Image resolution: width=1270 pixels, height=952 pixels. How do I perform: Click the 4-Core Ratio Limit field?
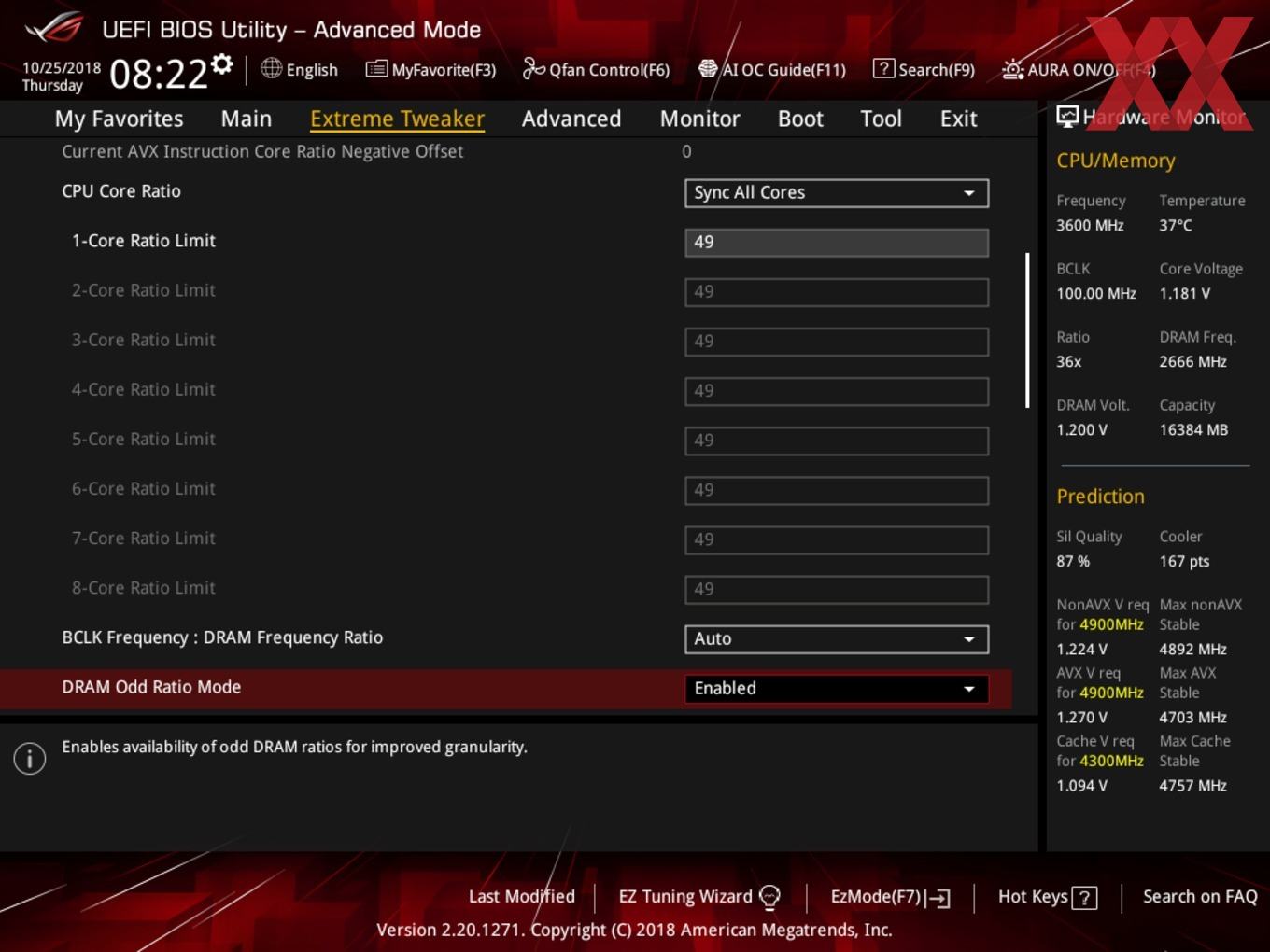pyautogui.click(x=837, y=390)
